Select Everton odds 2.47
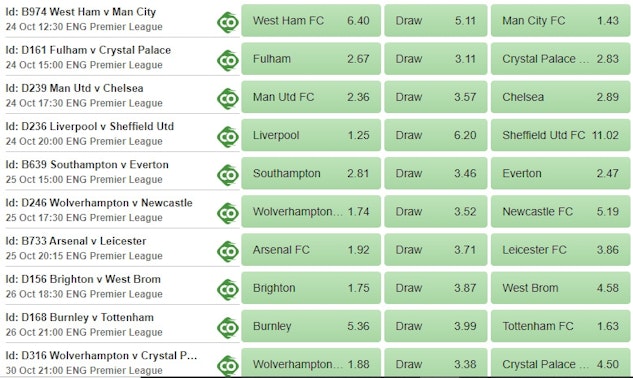This screenshot has height=378, width=633. [560, 173]
